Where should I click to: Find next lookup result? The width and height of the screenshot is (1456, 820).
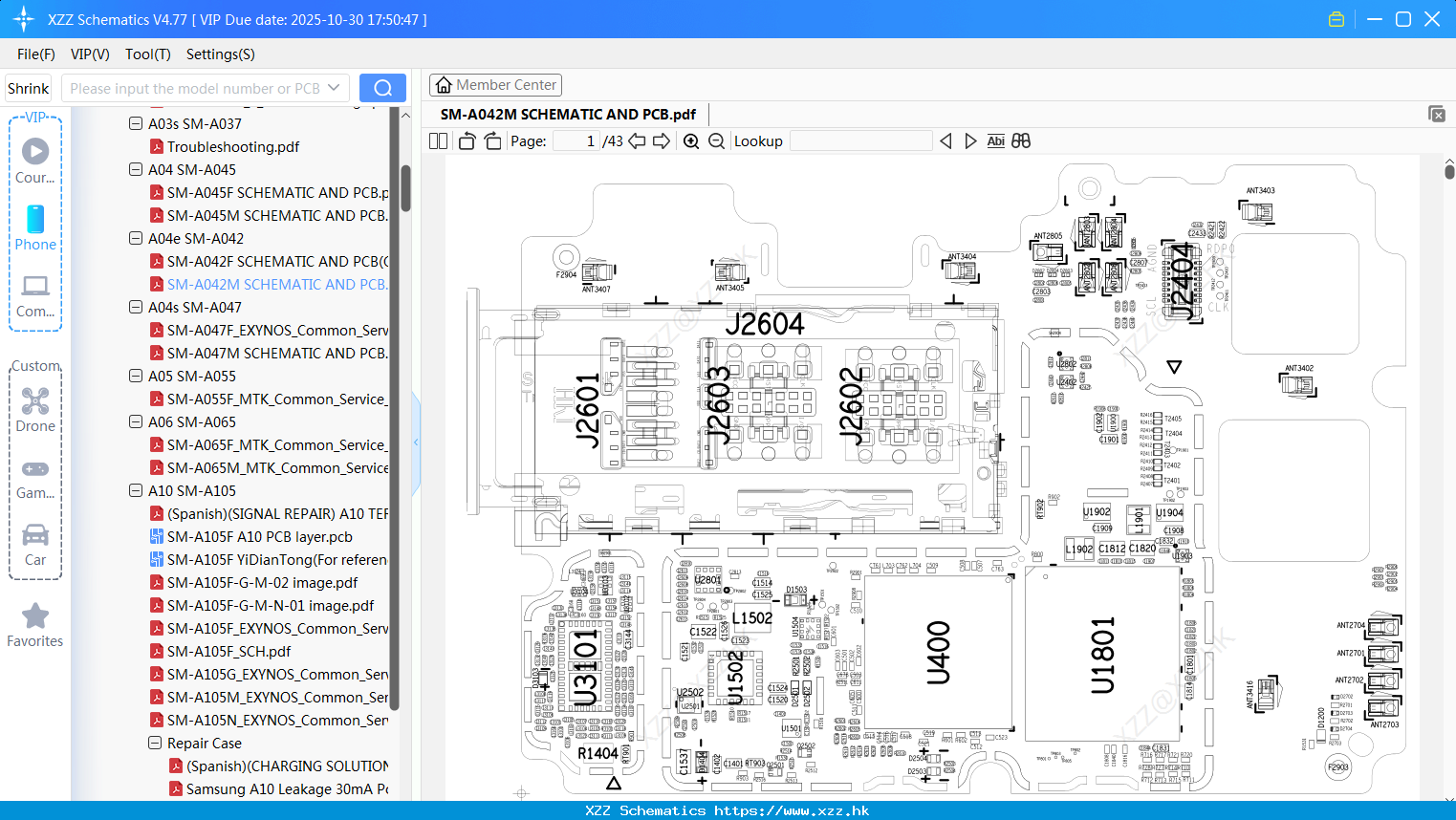tap(970, 140)
